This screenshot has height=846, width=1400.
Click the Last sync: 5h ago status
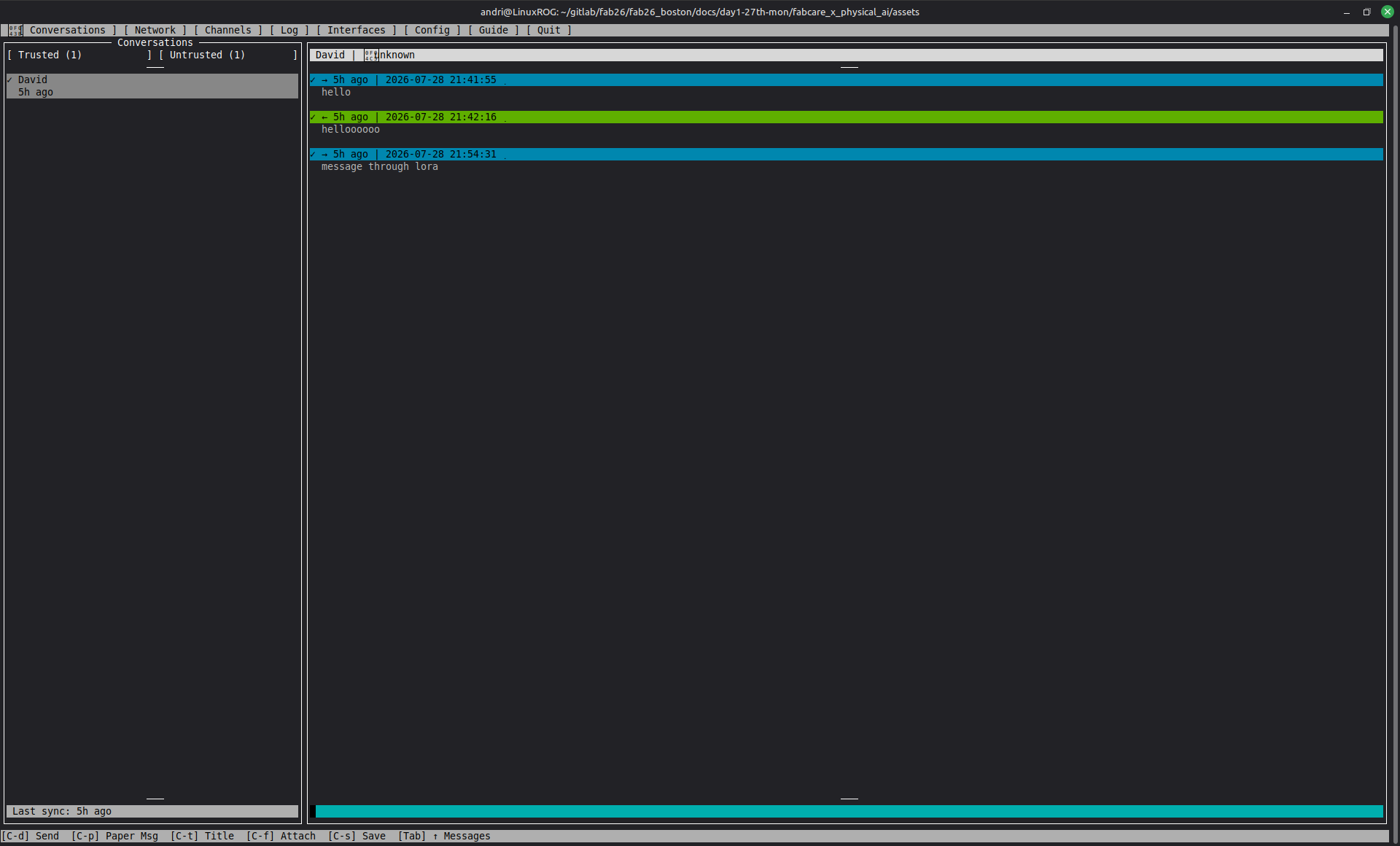coord(62,811)
